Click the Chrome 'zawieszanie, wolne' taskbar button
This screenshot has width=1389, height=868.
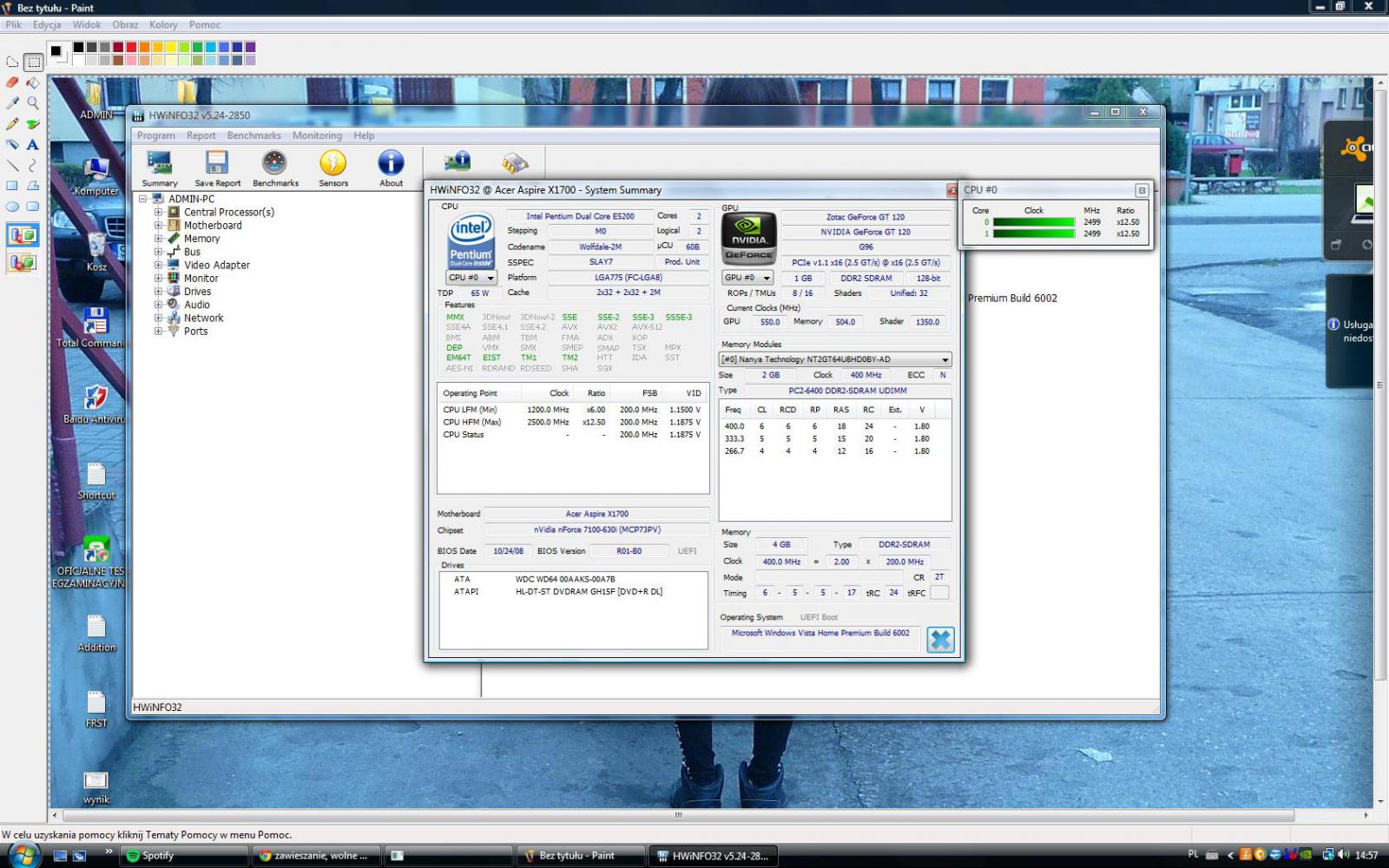pos(316,856)
